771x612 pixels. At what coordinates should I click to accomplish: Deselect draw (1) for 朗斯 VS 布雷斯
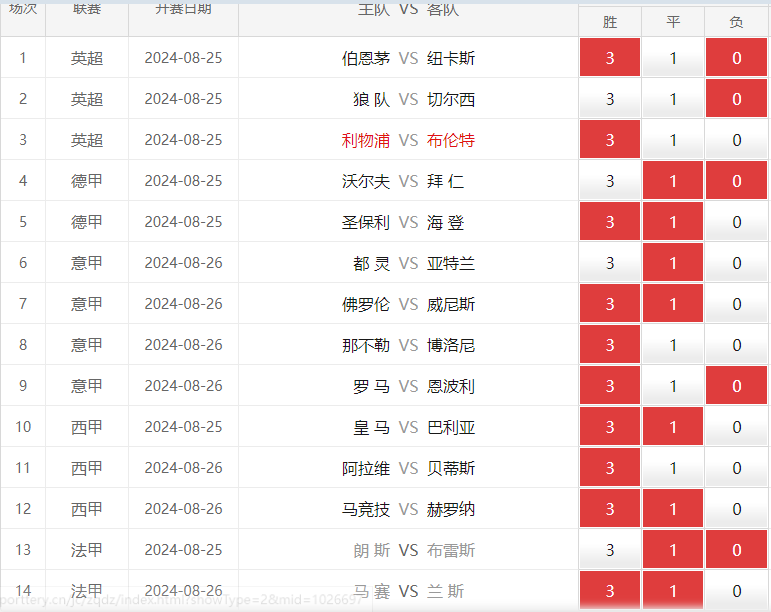(x=673, y=550)
